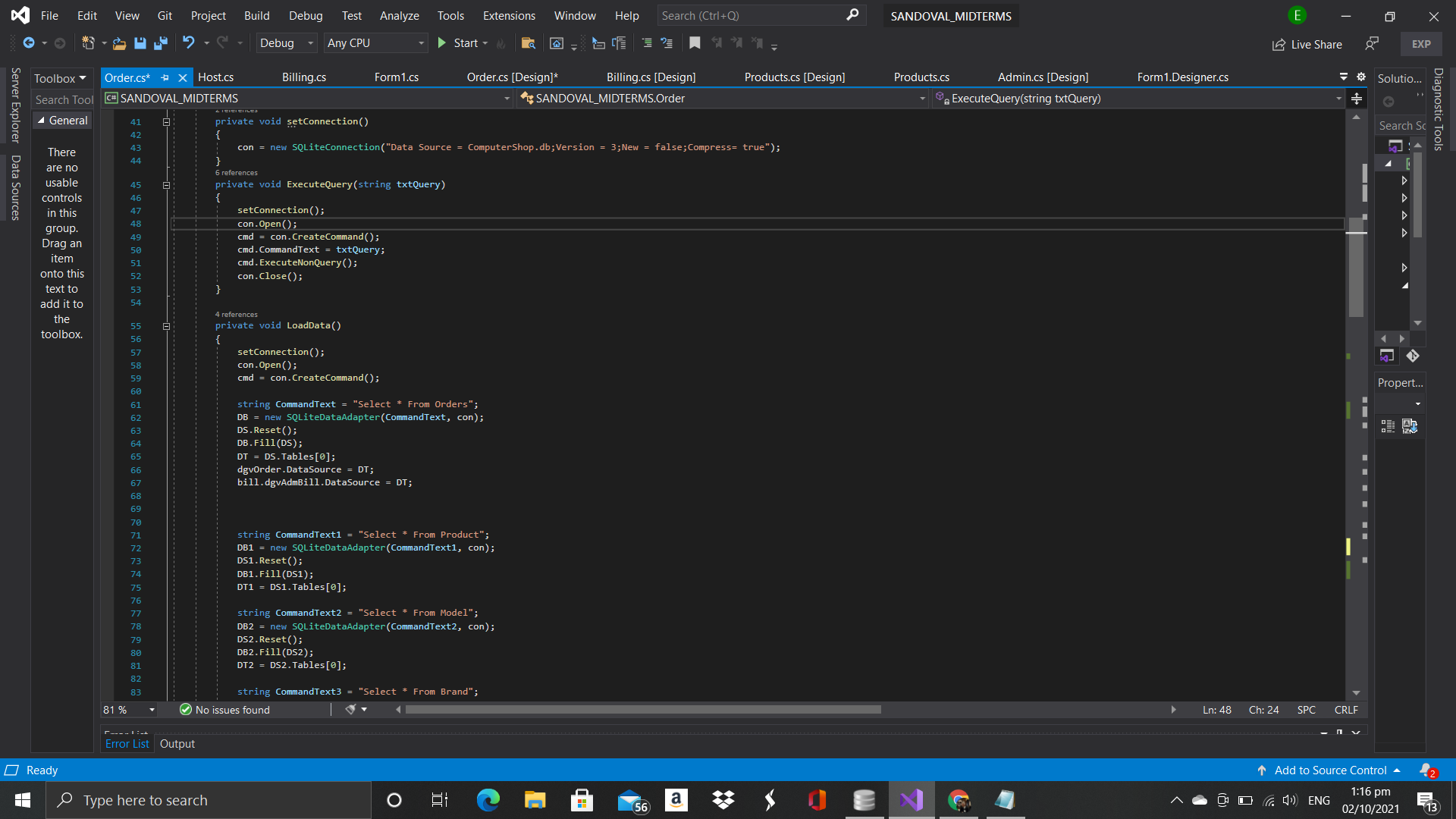Click in the Search Toolbox input field
The width and height of the screenshot is (1456, 819).
(63, 100)
